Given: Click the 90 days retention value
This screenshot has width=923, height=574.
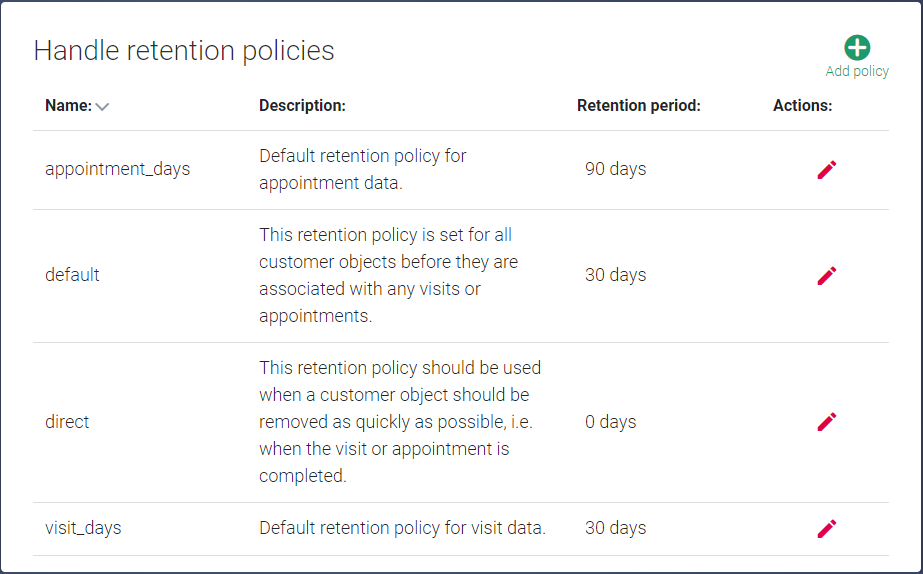Looking at the screenshot, I should coord(616,169).
